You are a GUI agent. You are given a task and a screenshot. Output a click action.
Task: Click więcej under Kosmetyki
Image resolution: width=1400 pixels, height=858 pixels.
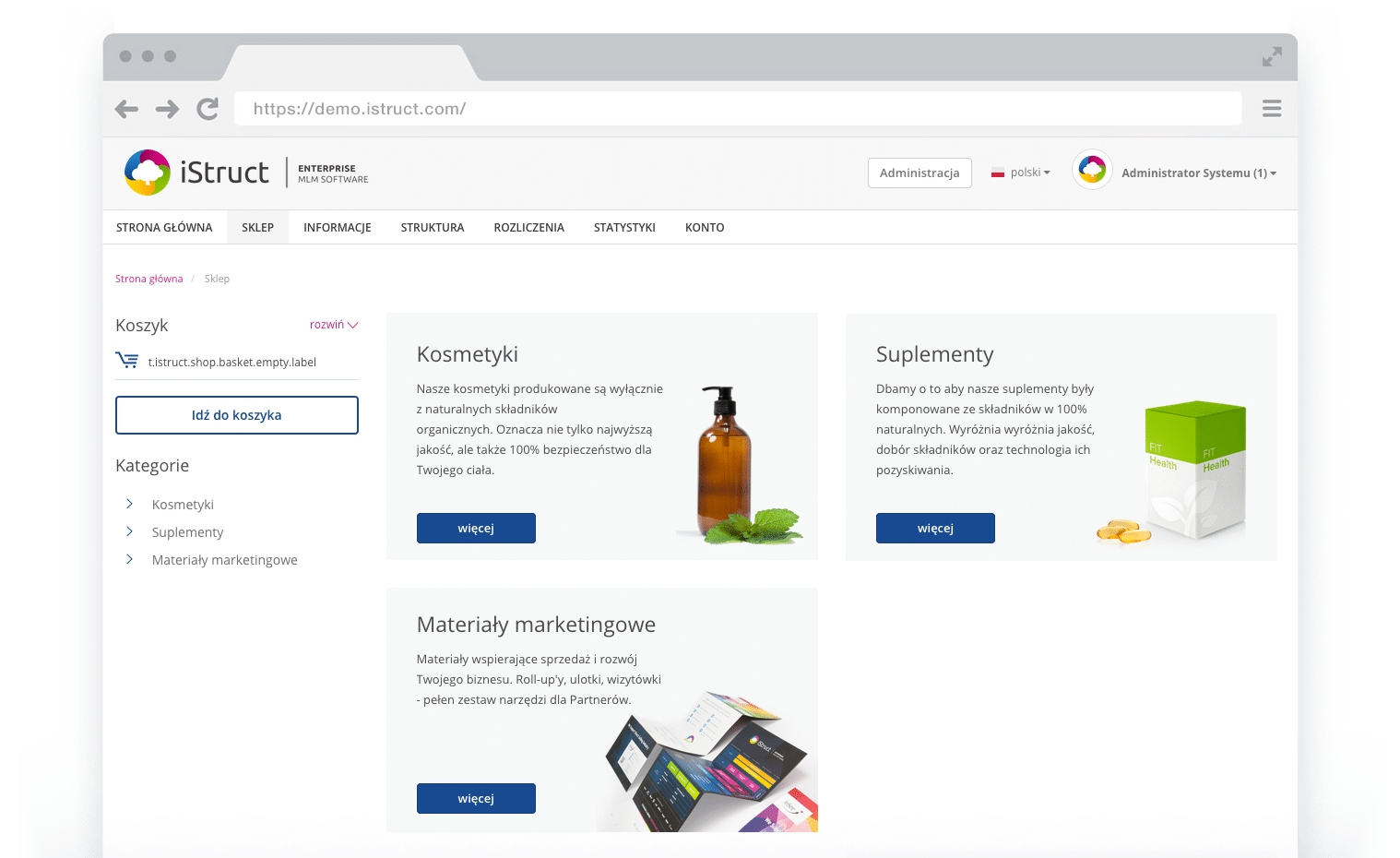tap(476, 528)
